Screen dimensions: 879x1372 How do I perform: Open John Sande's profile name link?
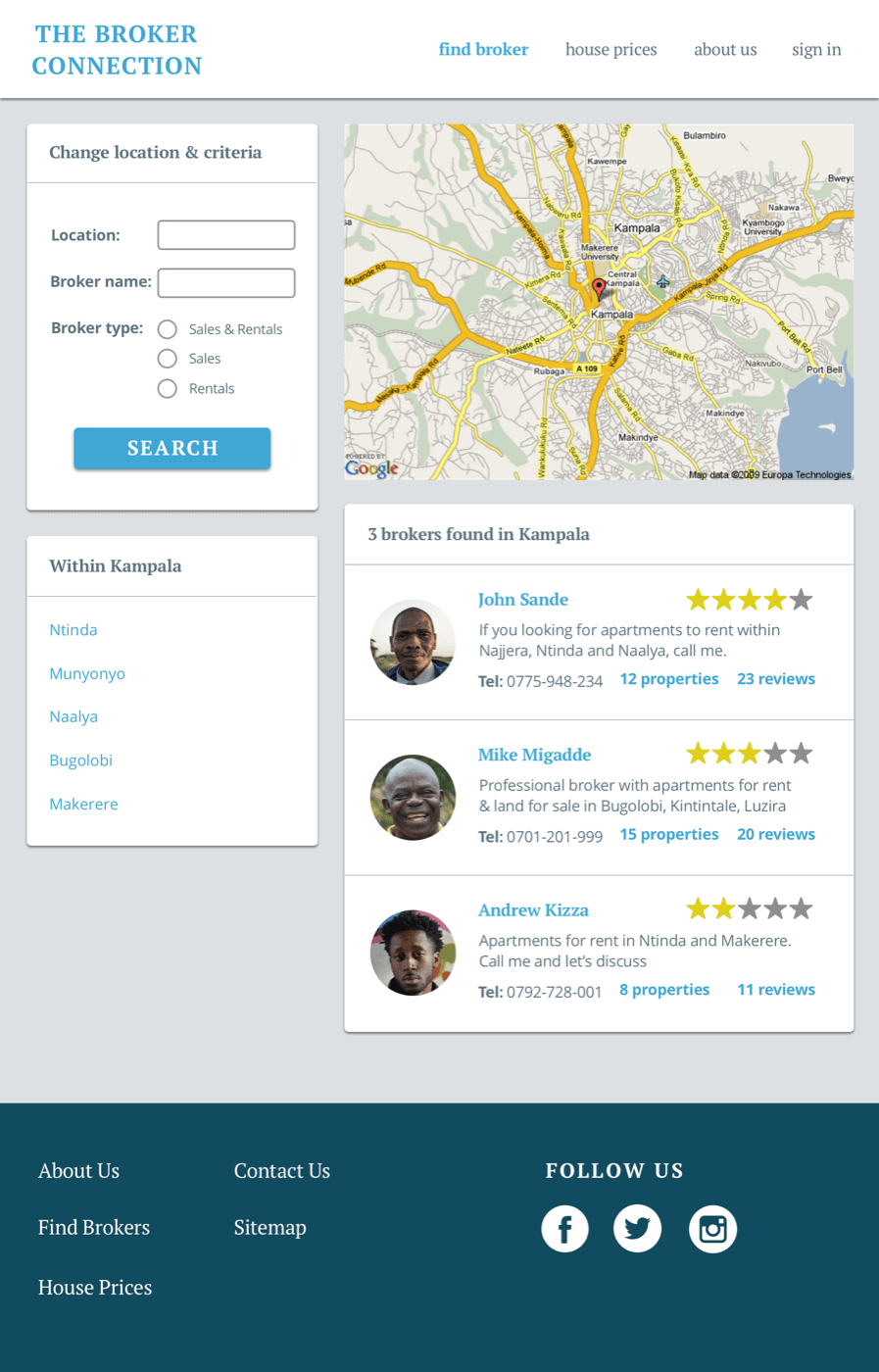coord(523,599)
